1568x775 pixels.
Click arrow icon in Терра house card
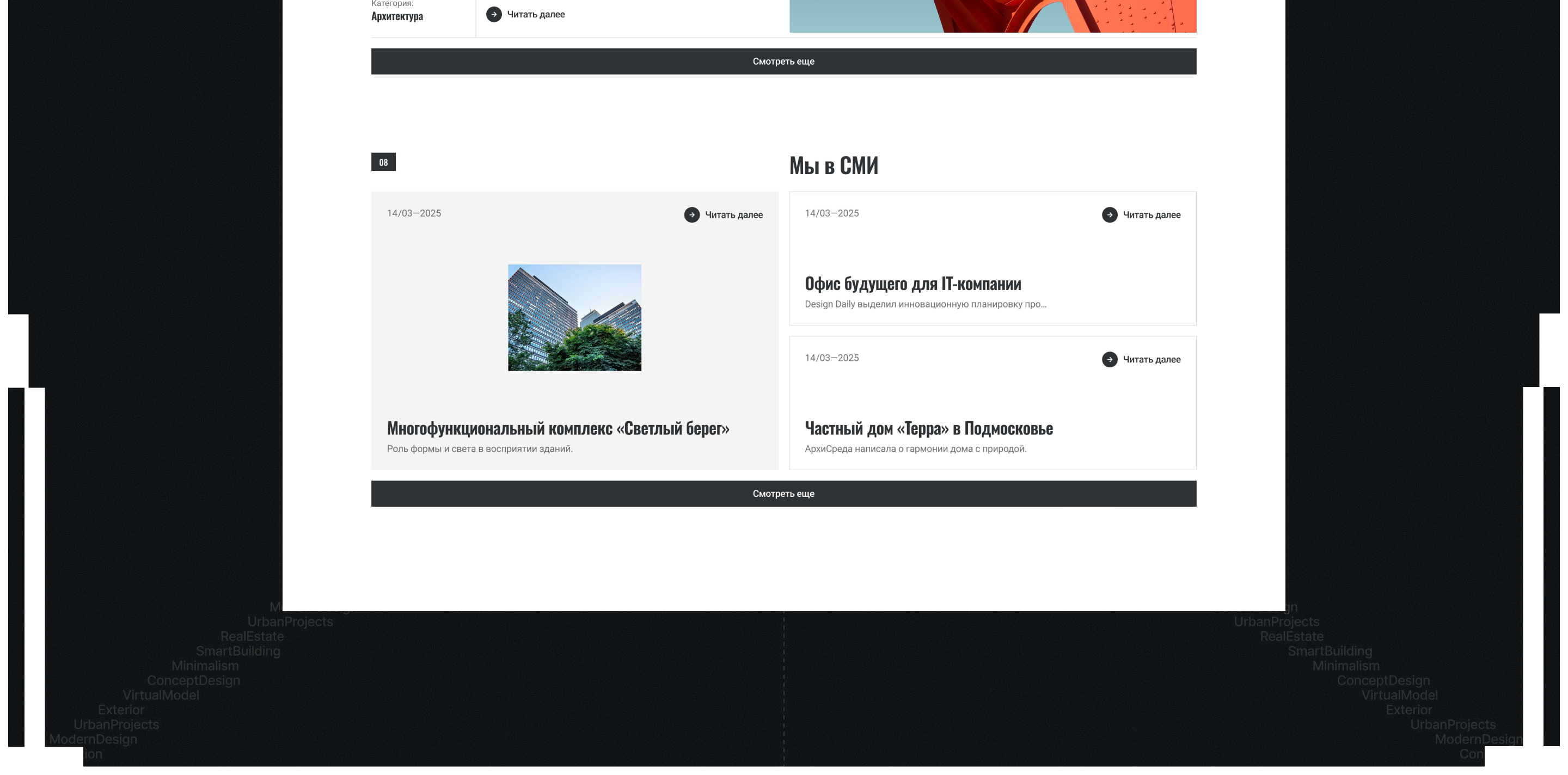click(x=1109, y=360)
